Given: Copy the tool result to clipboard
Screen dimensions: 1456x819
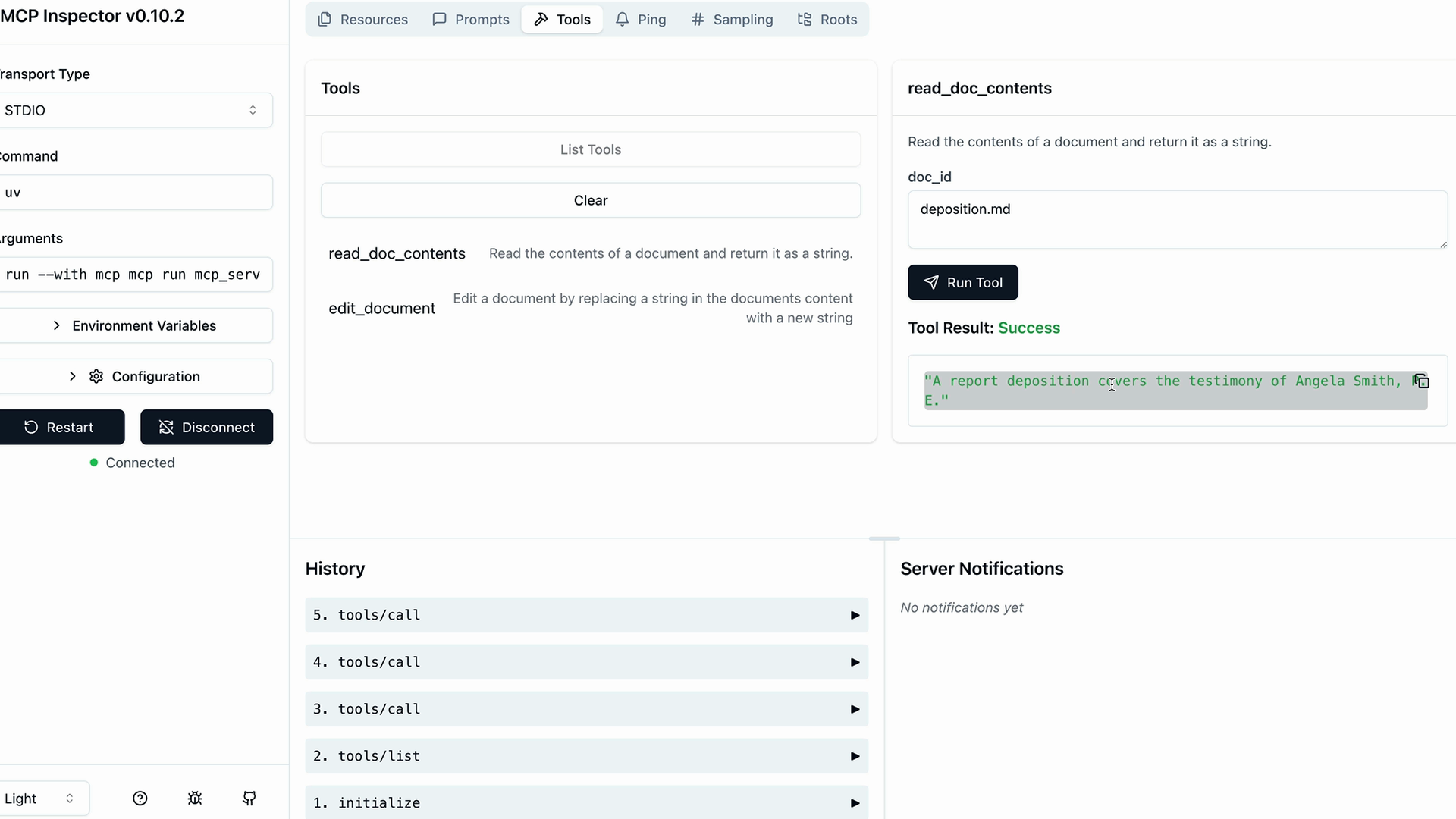Looking at the screenshot, I should pos(1421,381).
